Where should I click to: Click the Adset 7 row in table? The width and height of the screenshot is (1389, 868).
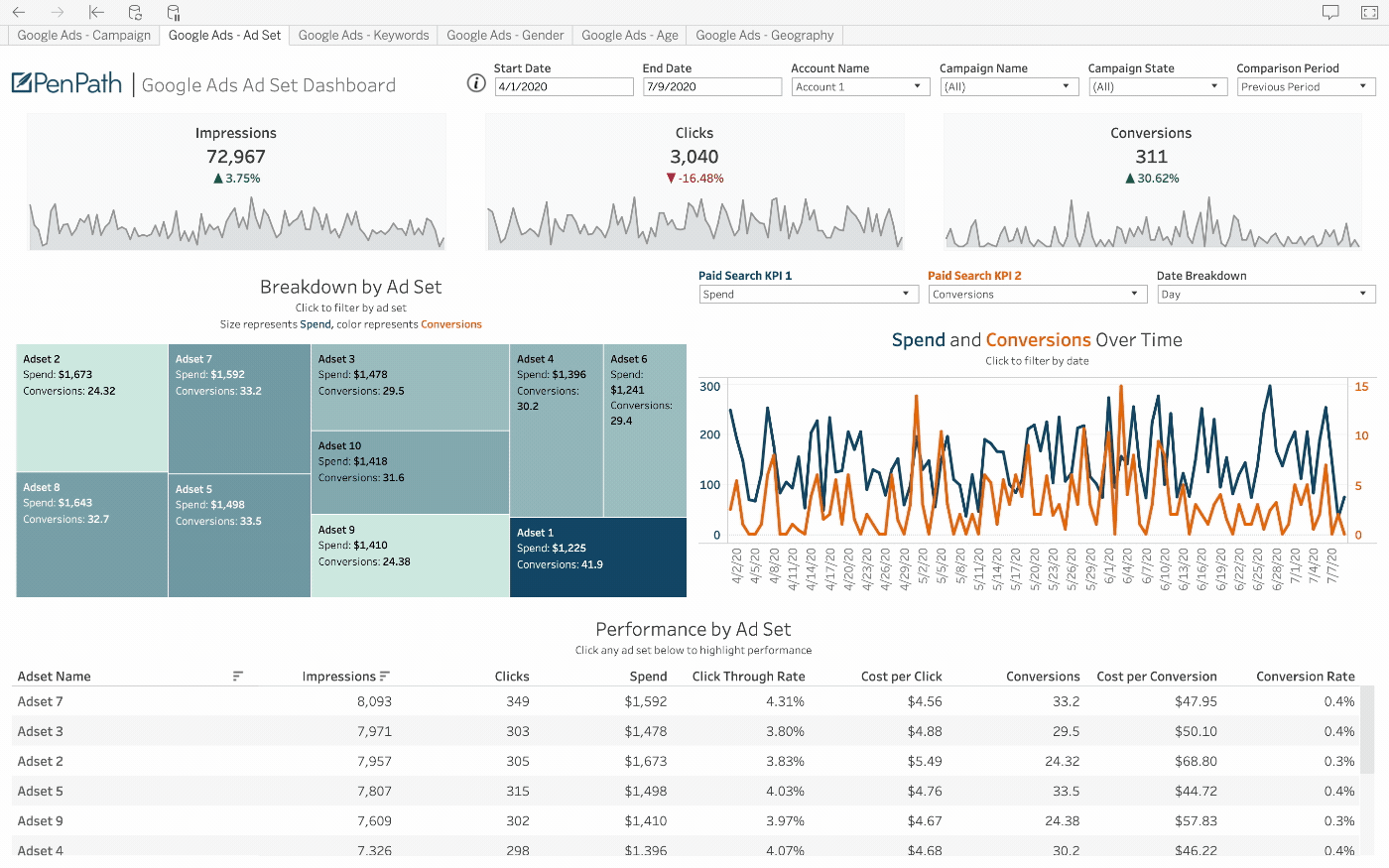(x=686, y=701)
